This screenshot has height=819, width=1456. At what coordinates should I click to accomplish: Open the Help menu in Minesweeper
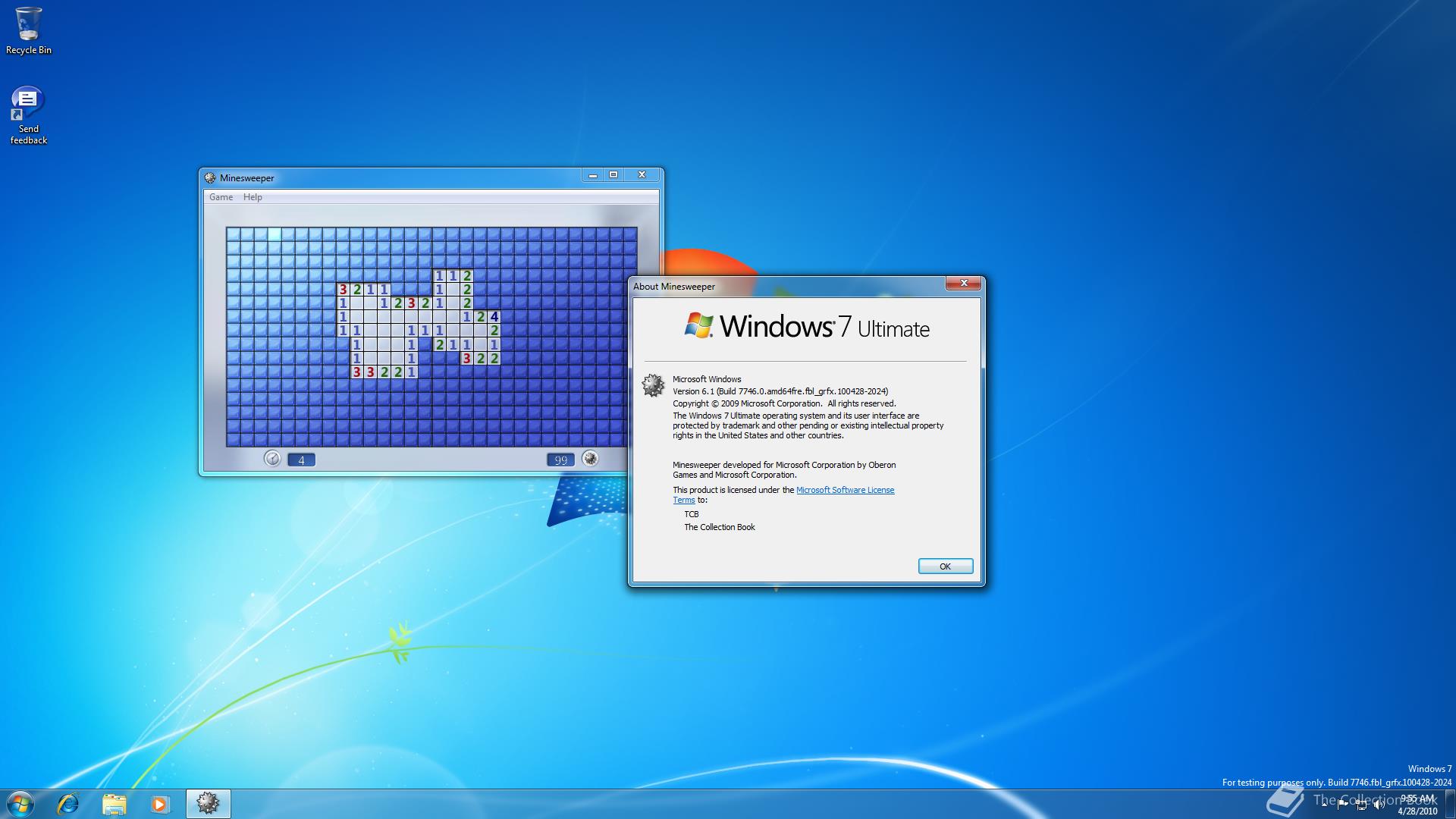point(253,197)
